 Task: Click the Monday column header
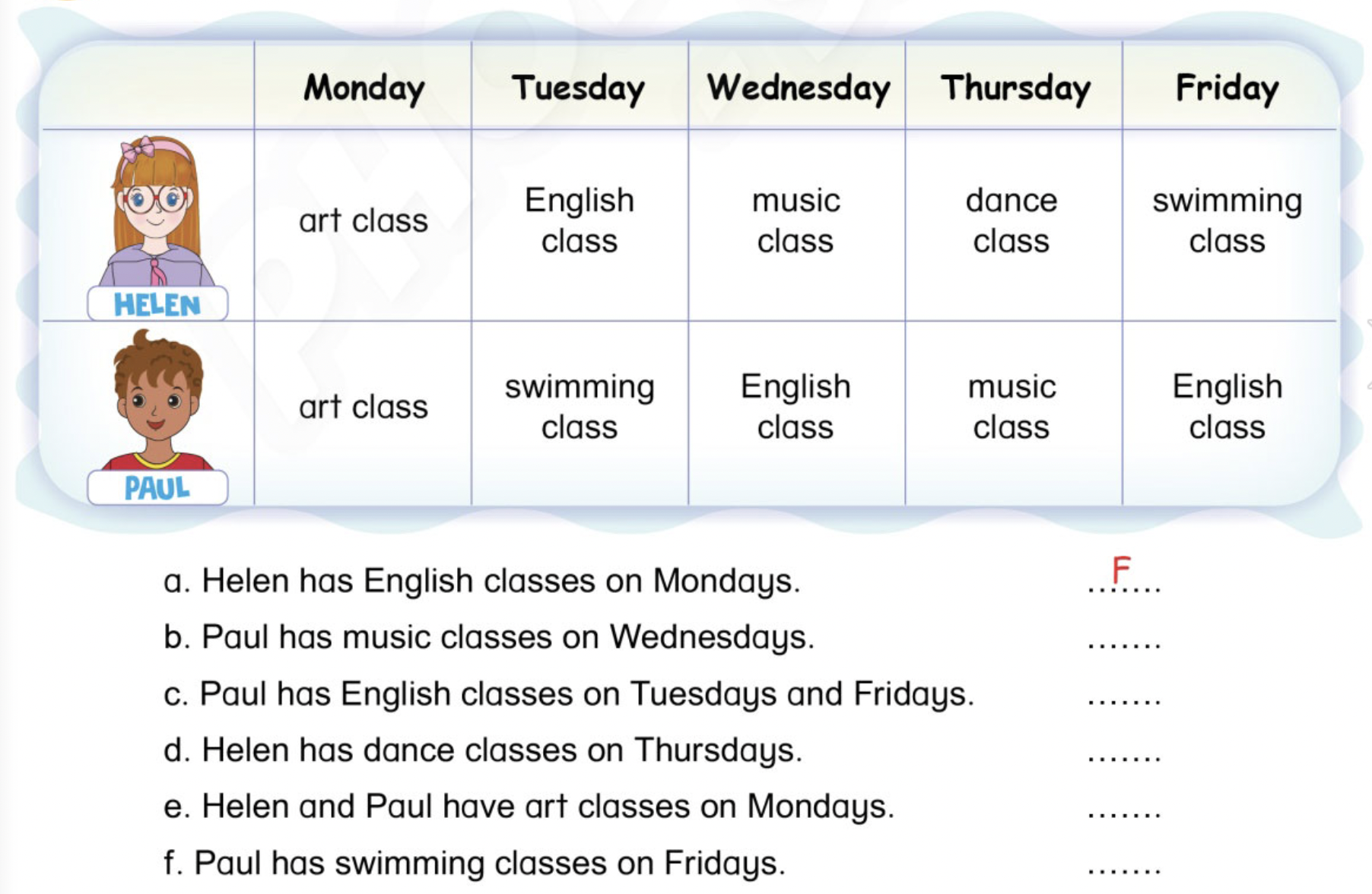pyautogui.click(x=364, y=88)
